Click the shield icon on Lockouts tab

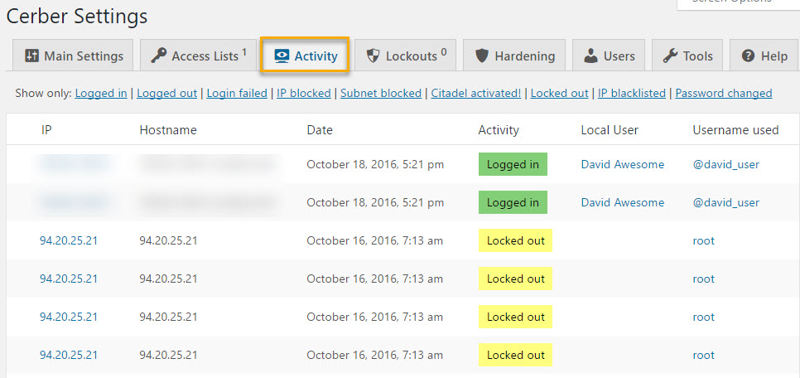pyautogui.click(x=373, y=56)
